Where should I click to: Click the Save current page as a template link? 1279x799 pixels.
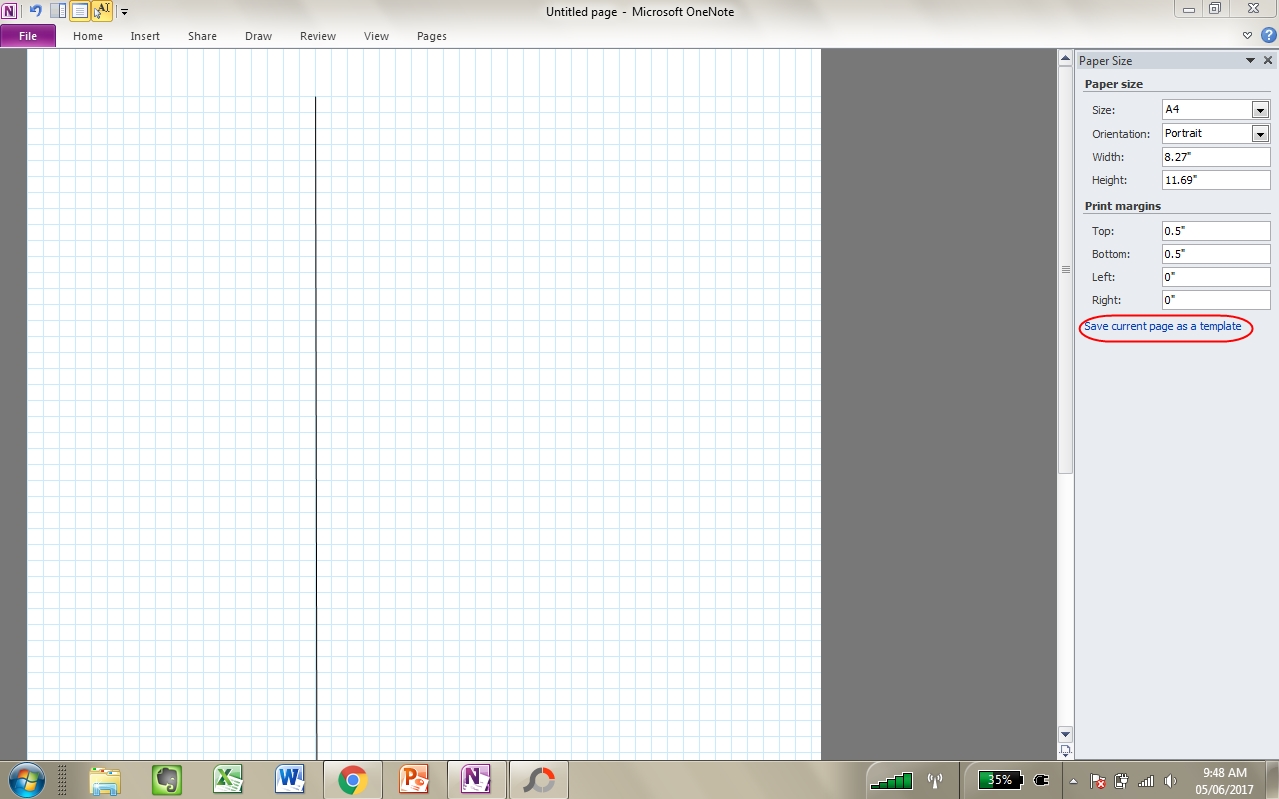pos(1165,326)
